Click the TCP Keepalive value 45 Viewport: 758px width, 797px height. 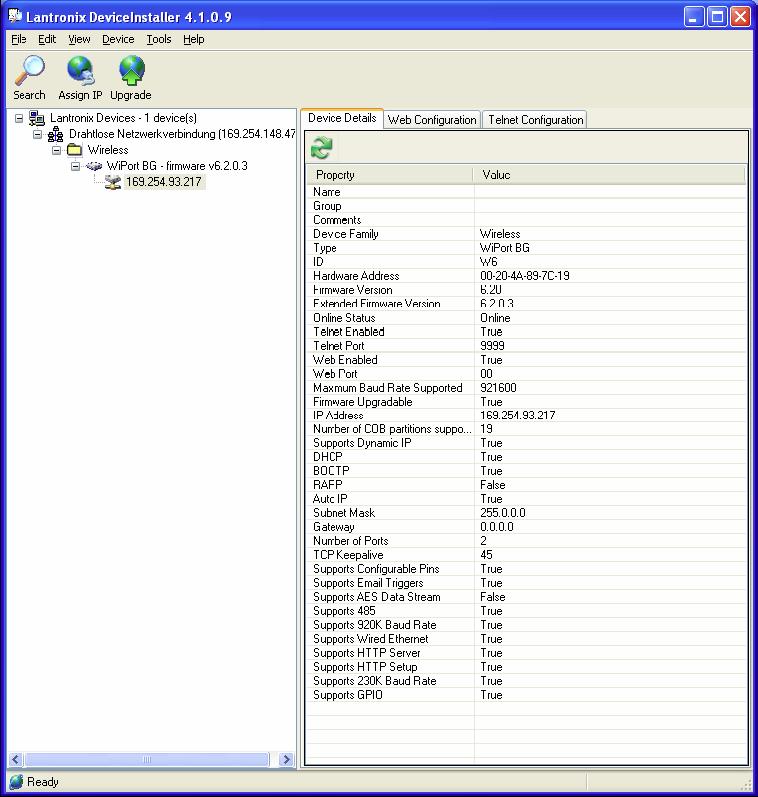tap(486, 555)
